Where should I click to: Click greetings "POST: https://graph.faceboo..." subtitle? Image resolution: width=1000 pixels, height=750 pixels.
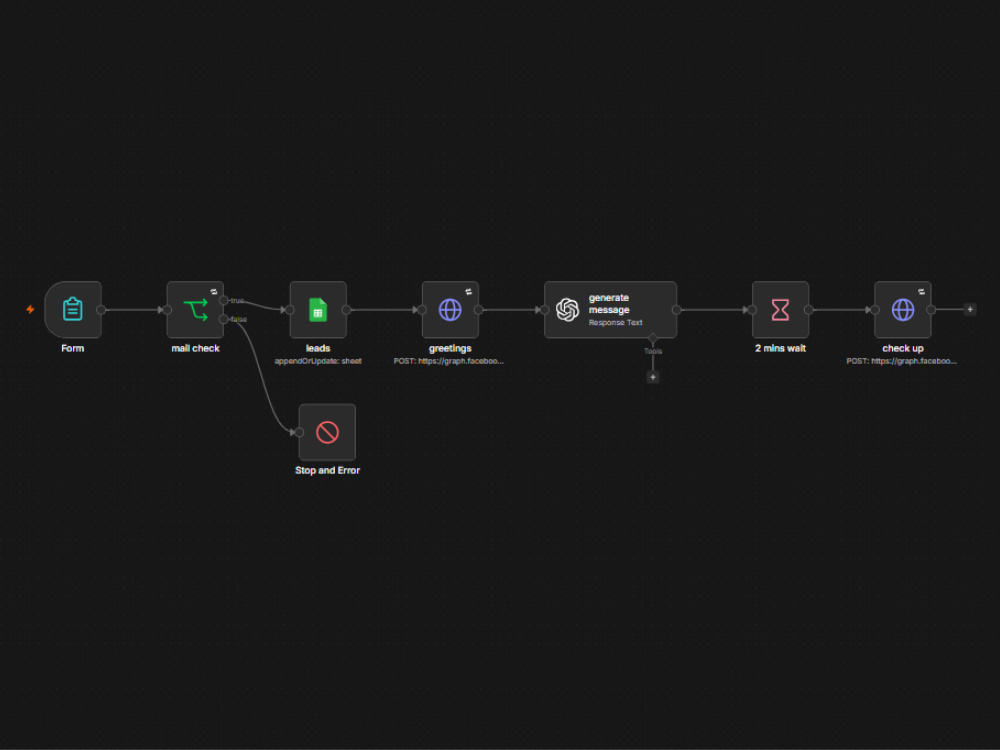pyautogui.click(x=448, y=361)
